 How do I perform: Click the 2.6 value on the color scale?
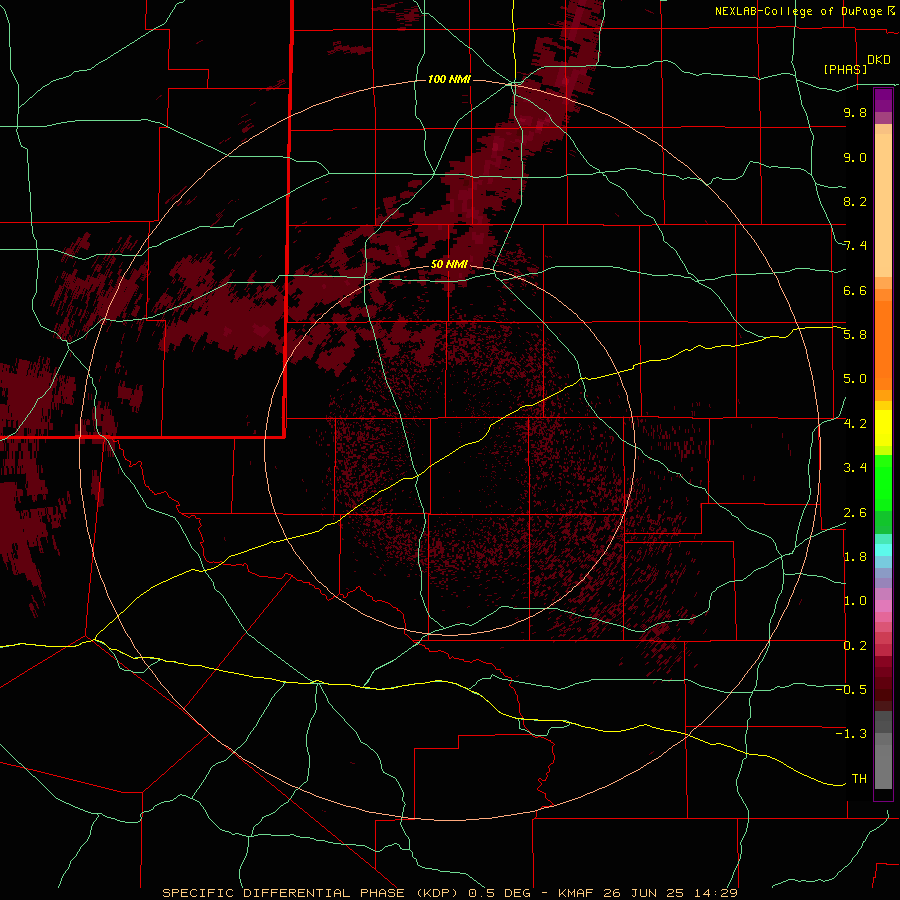point(855,513)
